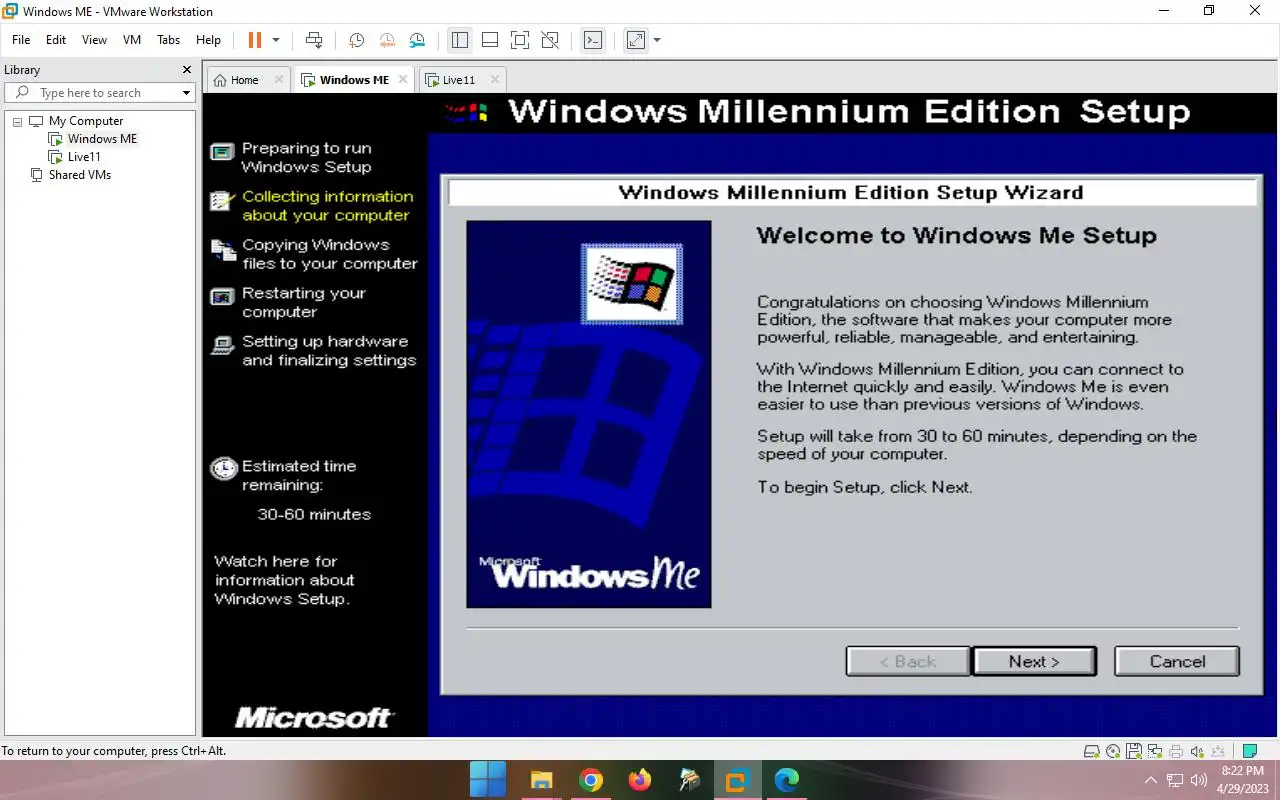Click the network icon in system tray

click(x=1175, y=780)
